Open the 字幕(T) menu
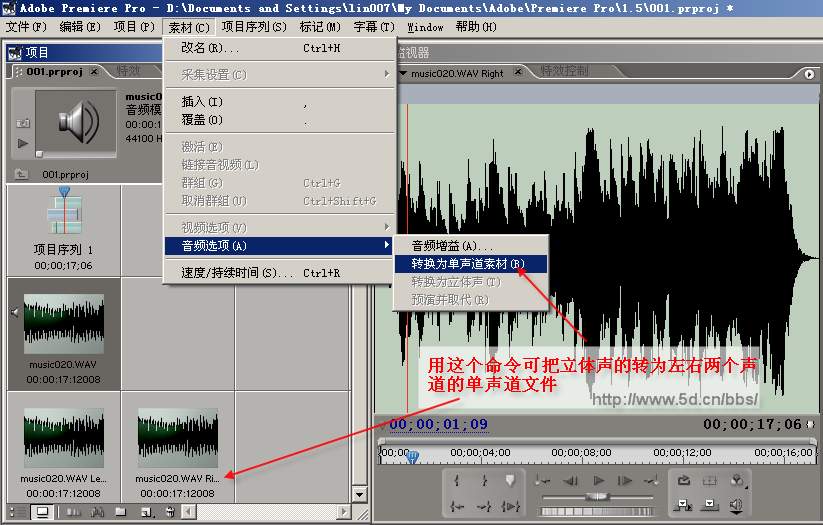Screen dimensions: 823x525 [374, 27]
